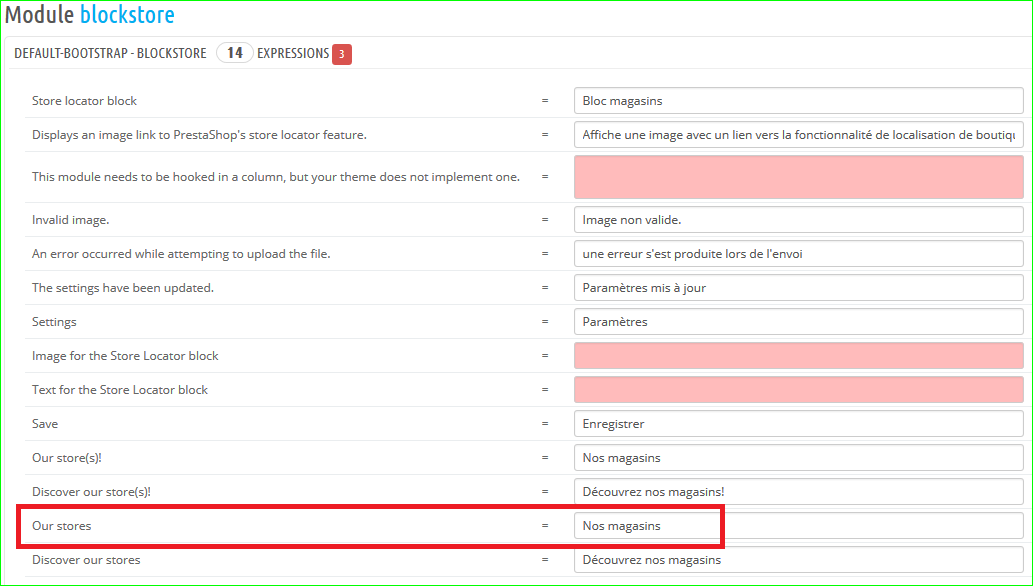Image resolution: width=1033 pixels, height=586 pixels.
Task: Click the red badge showing 3 missing expressions
Action: click(x=341, y=54)
